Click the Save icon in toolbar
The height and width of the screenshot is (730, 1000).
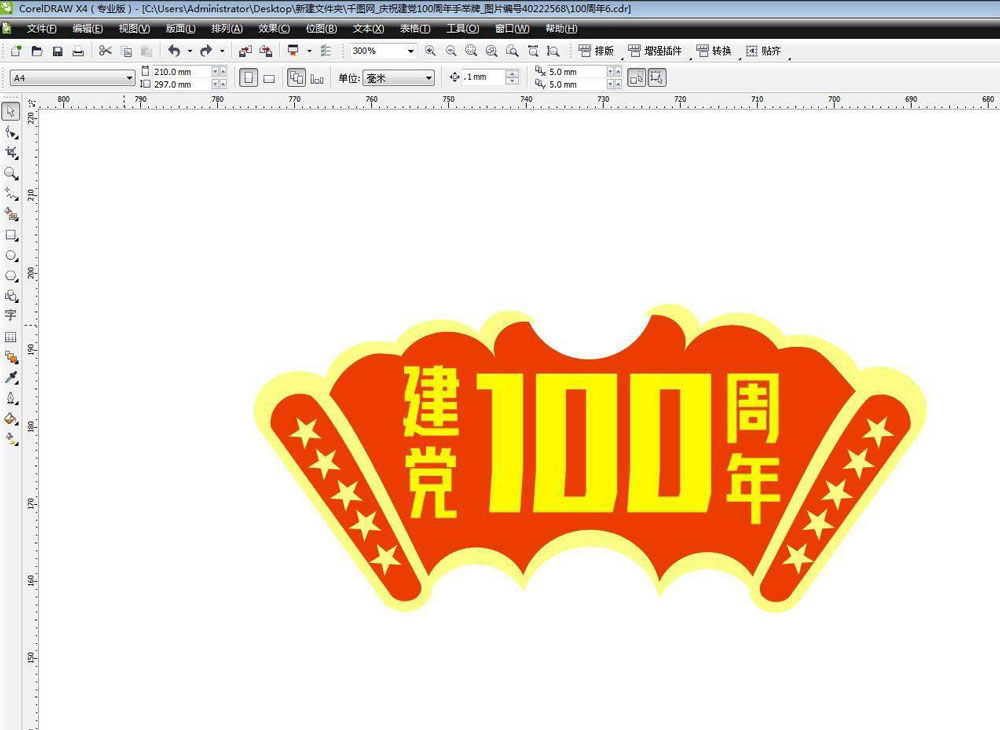pos(57,51)
